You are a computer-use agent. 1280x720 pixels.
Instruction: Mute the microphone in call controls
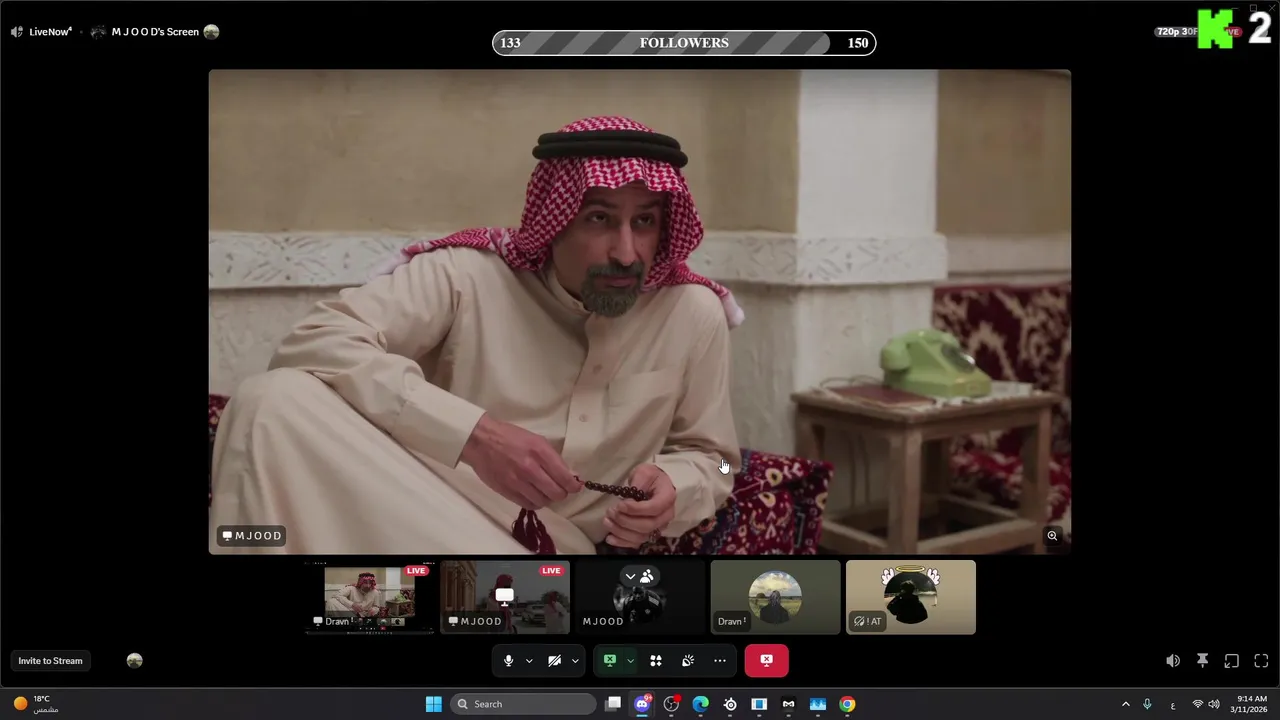point(508,661)
